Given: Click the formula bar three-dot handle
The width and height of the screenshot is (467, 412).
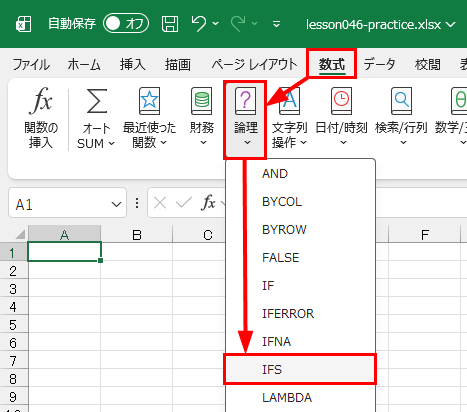Looking at the screenshot, I should [137, 203].
